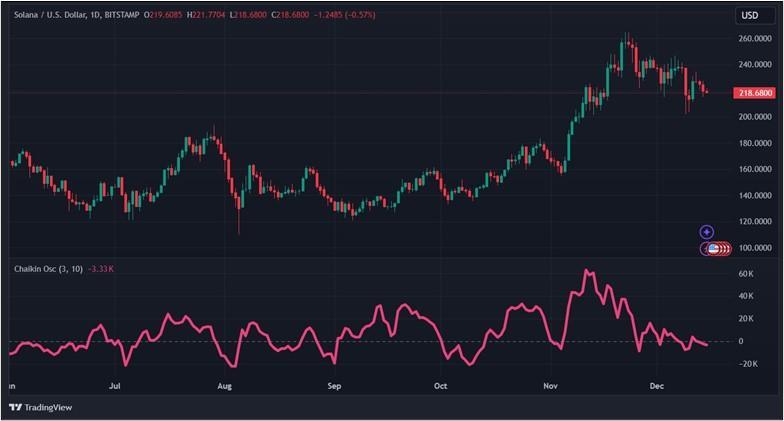
Task: Click the Oct label on time axis
Action: tap(440, 386)
